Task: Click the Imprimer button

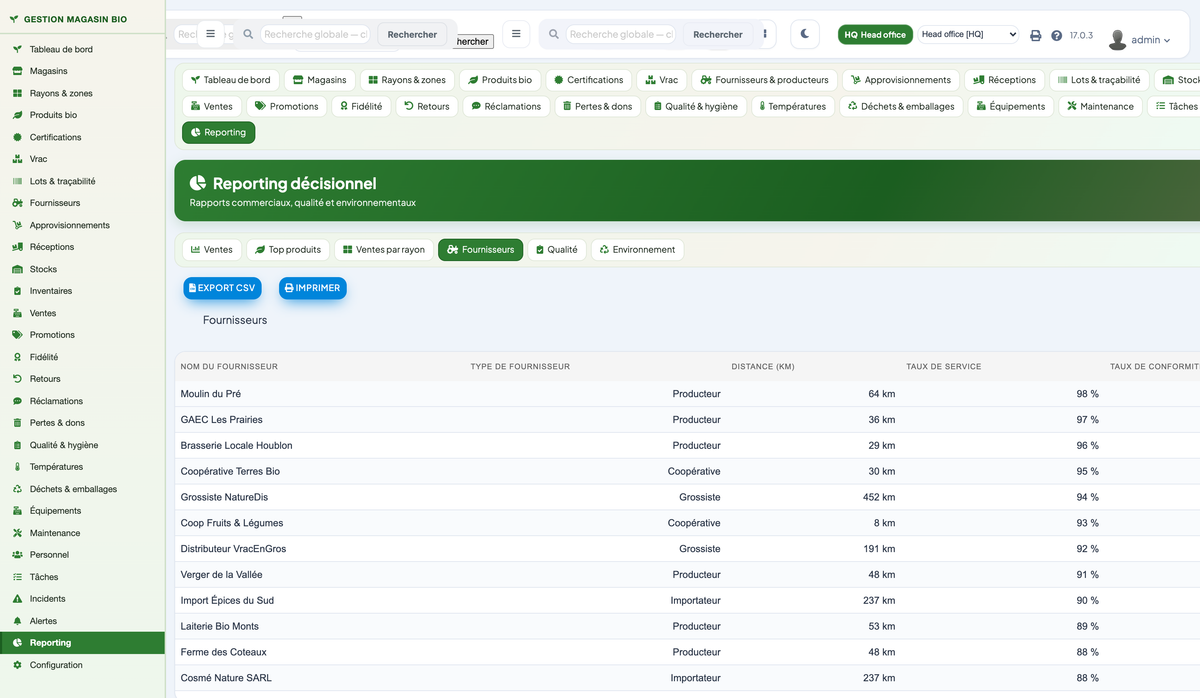Action: tap(312, 288)
